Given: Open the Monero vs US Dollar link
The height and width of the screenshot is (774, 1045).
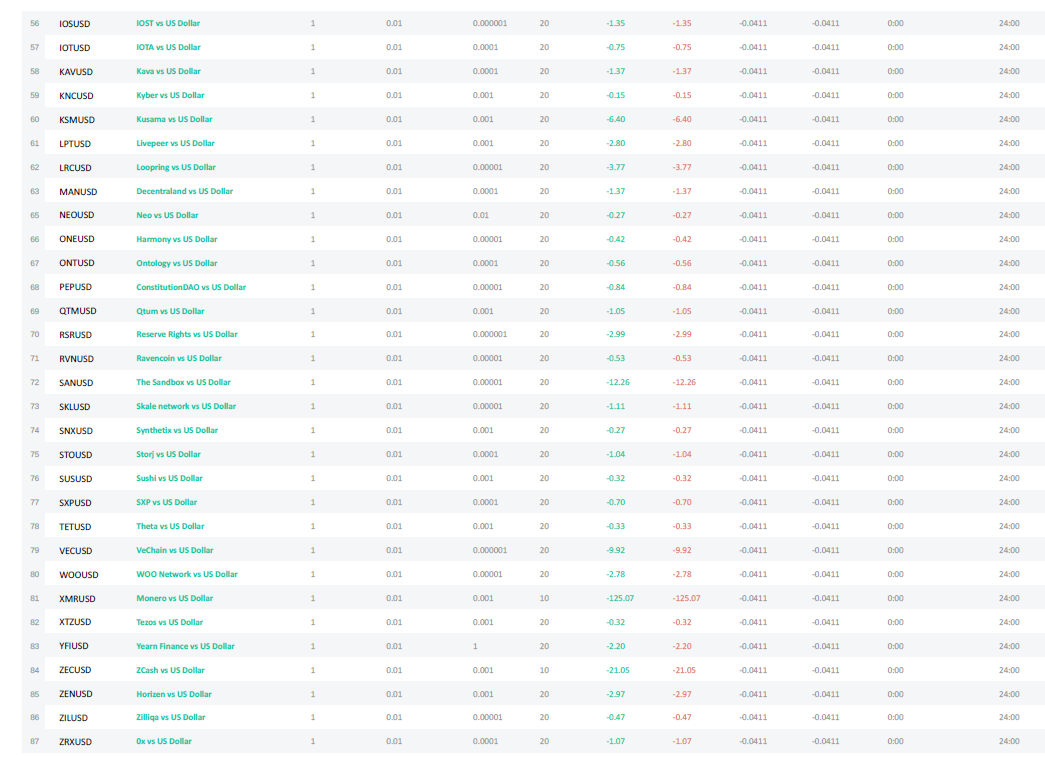Looking at the screenshot, I should tap(175, 599).
